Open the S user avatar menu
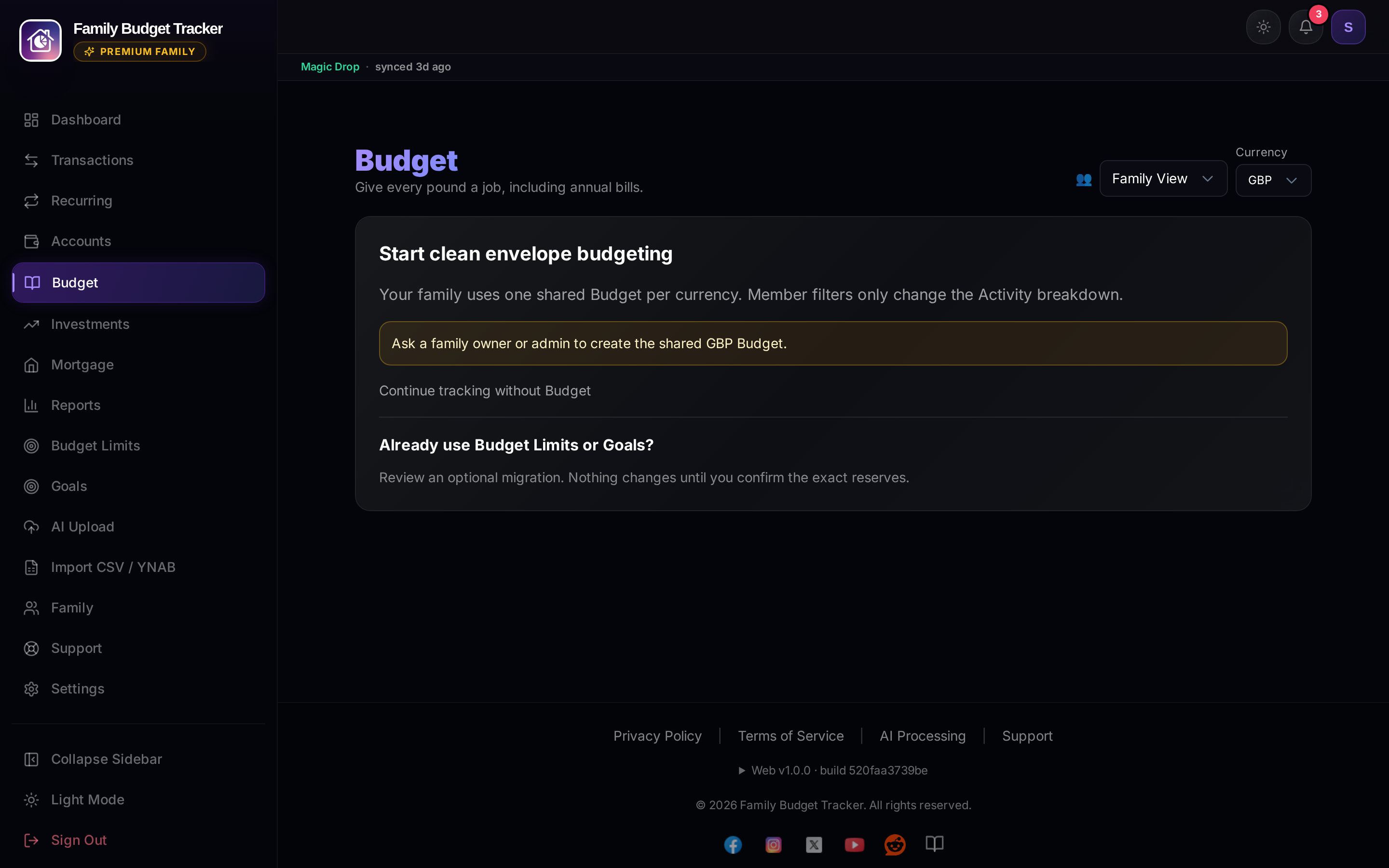Screen dimensions: 1389x868 [x=1348, y=27]
